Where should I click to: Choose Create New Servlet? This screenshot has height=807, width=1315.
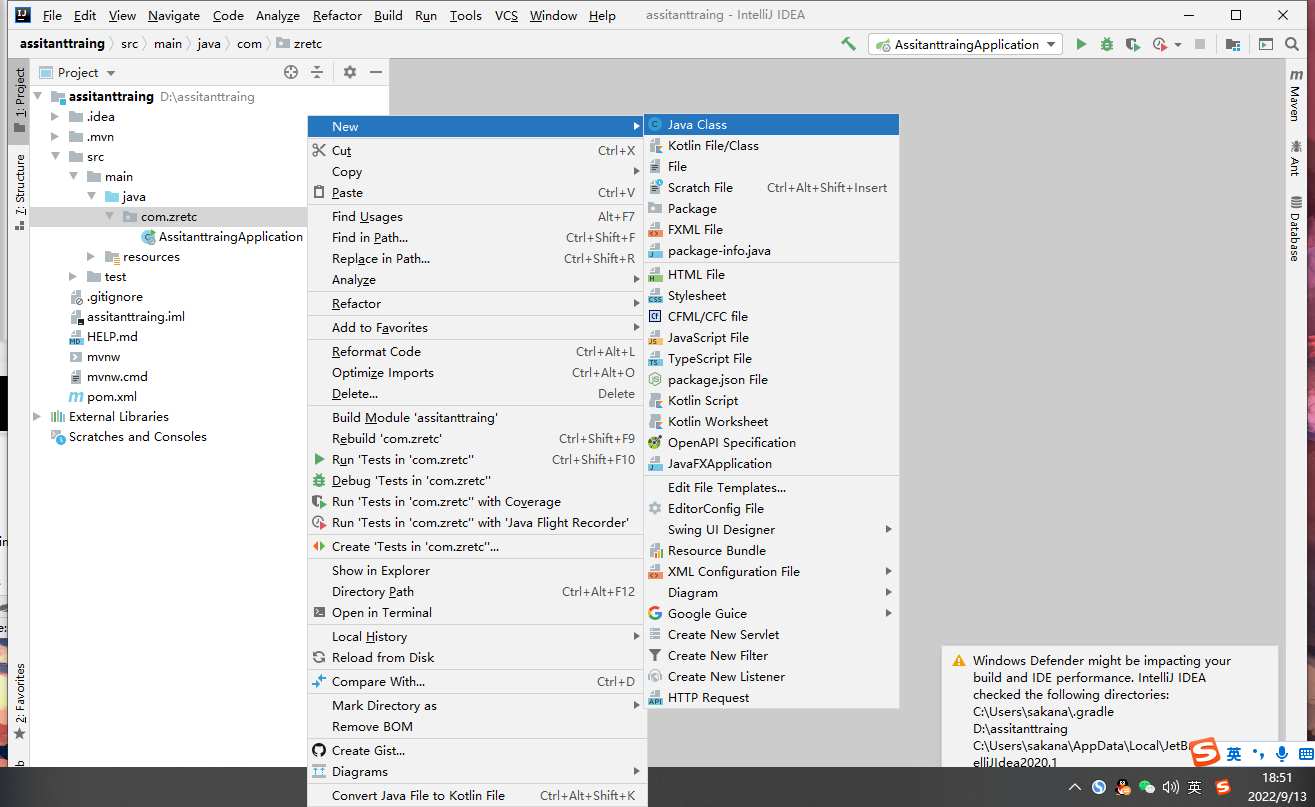coord(771,635)
